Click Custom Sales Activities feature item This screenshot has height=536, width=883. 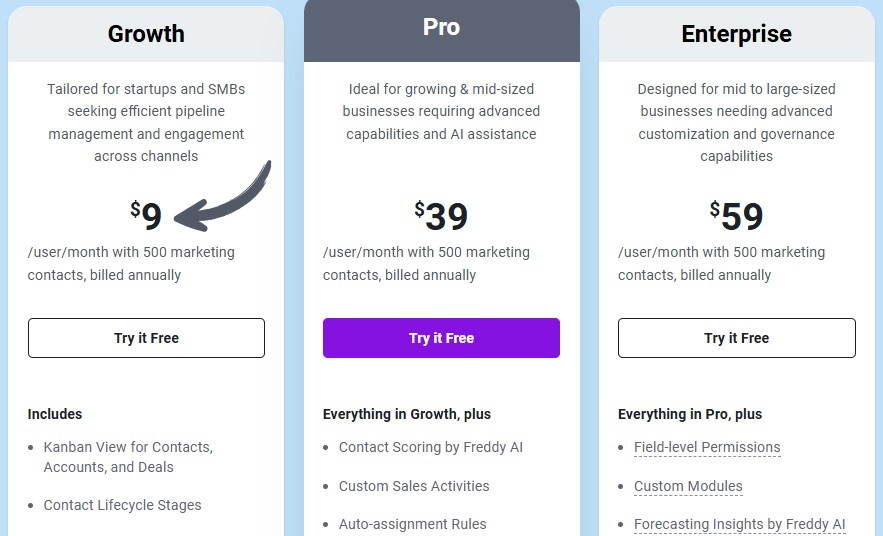(414, 486)
